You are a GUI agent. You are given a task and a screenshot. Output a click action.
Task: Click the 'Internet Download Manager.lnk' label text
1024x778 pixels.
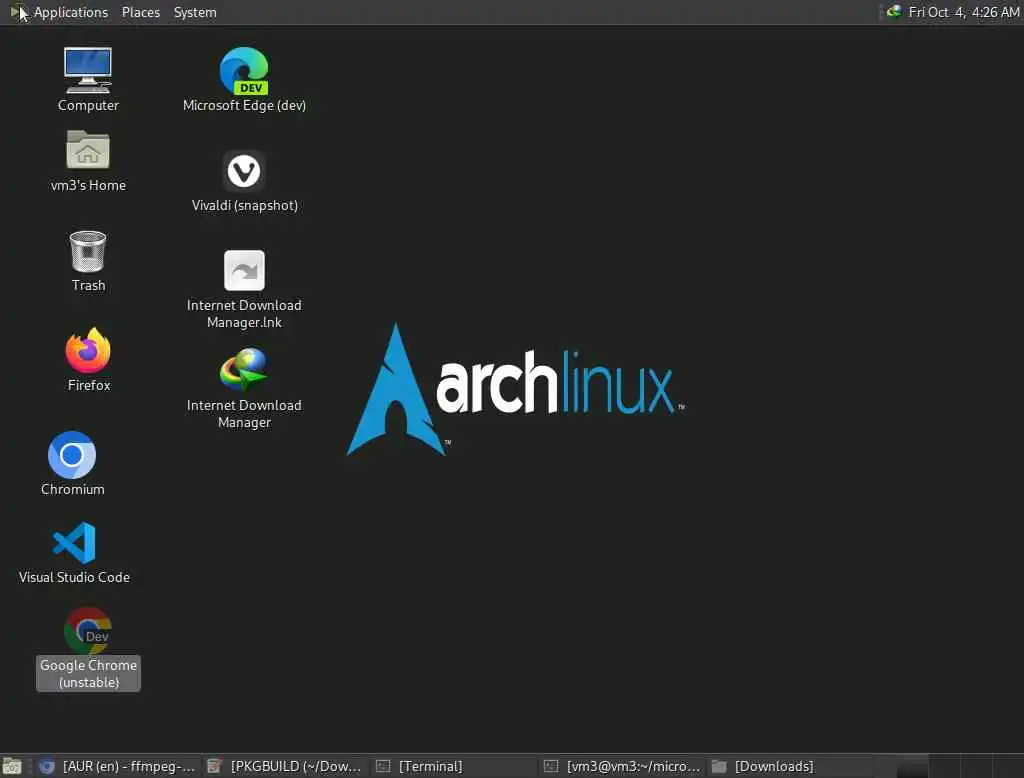click(244, 314)
